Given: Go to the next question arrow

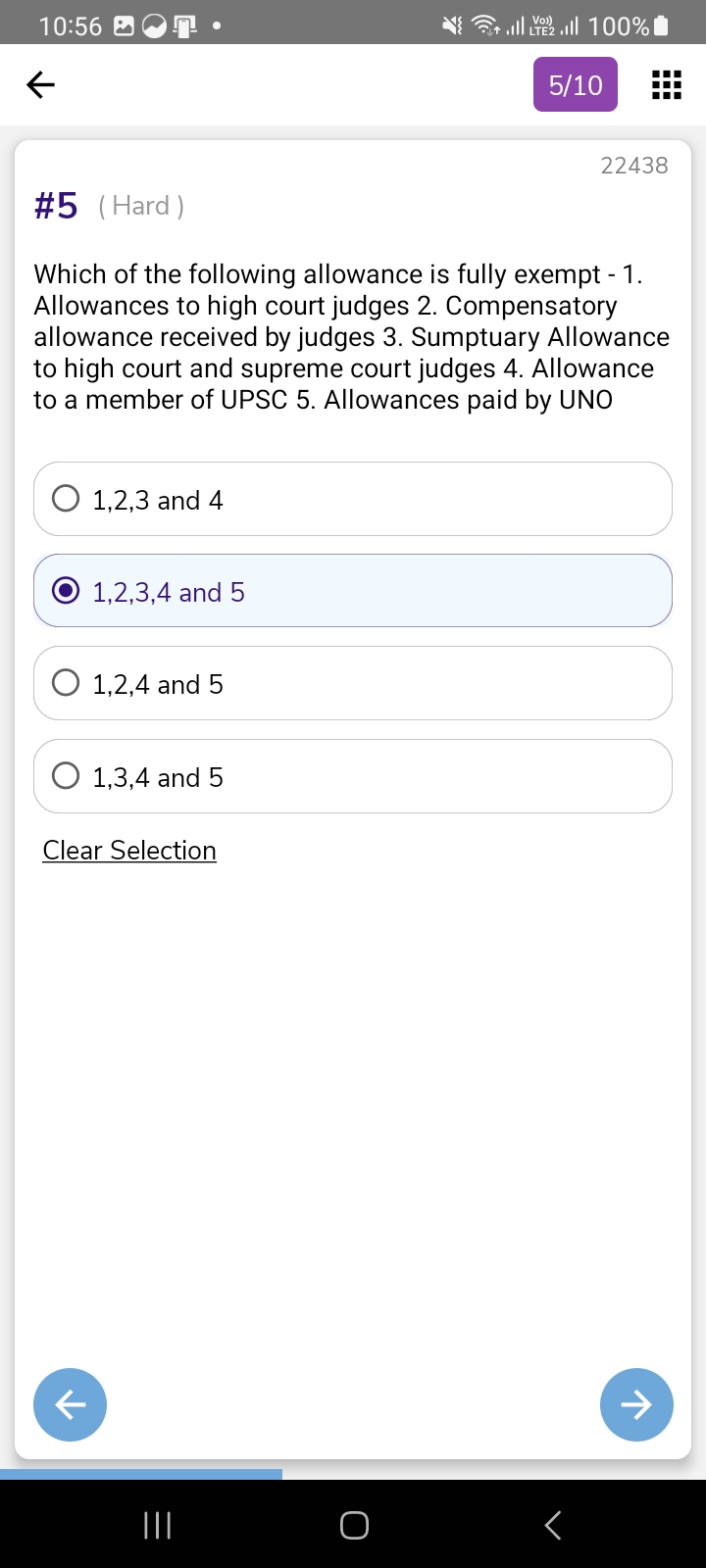Looking at the screenshot, I should [636, 1404].
